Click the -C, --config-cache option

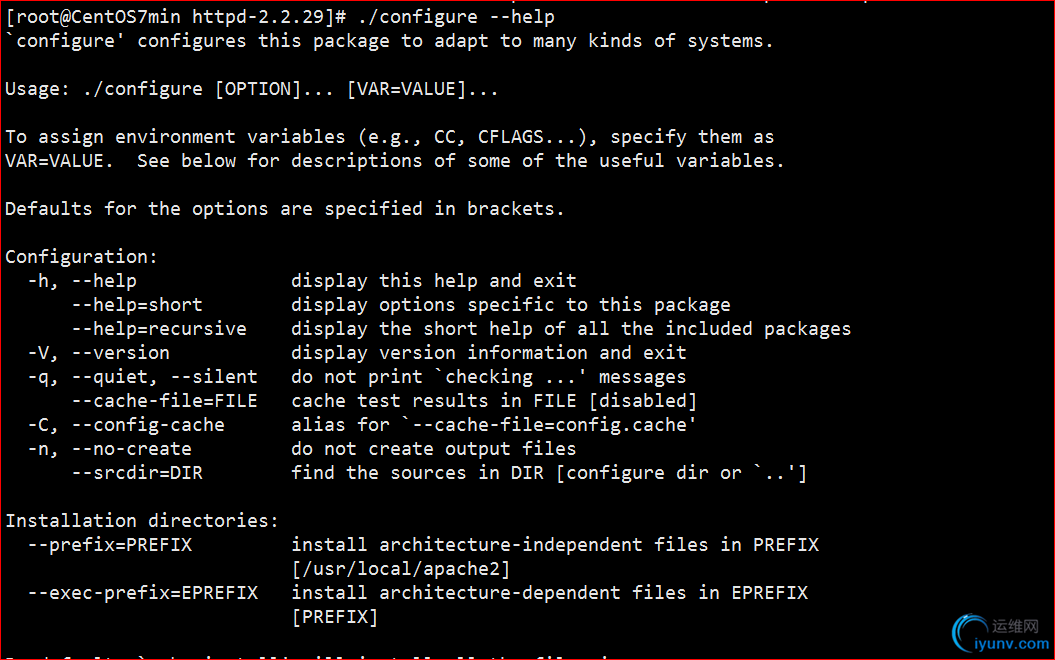point(126,425)
